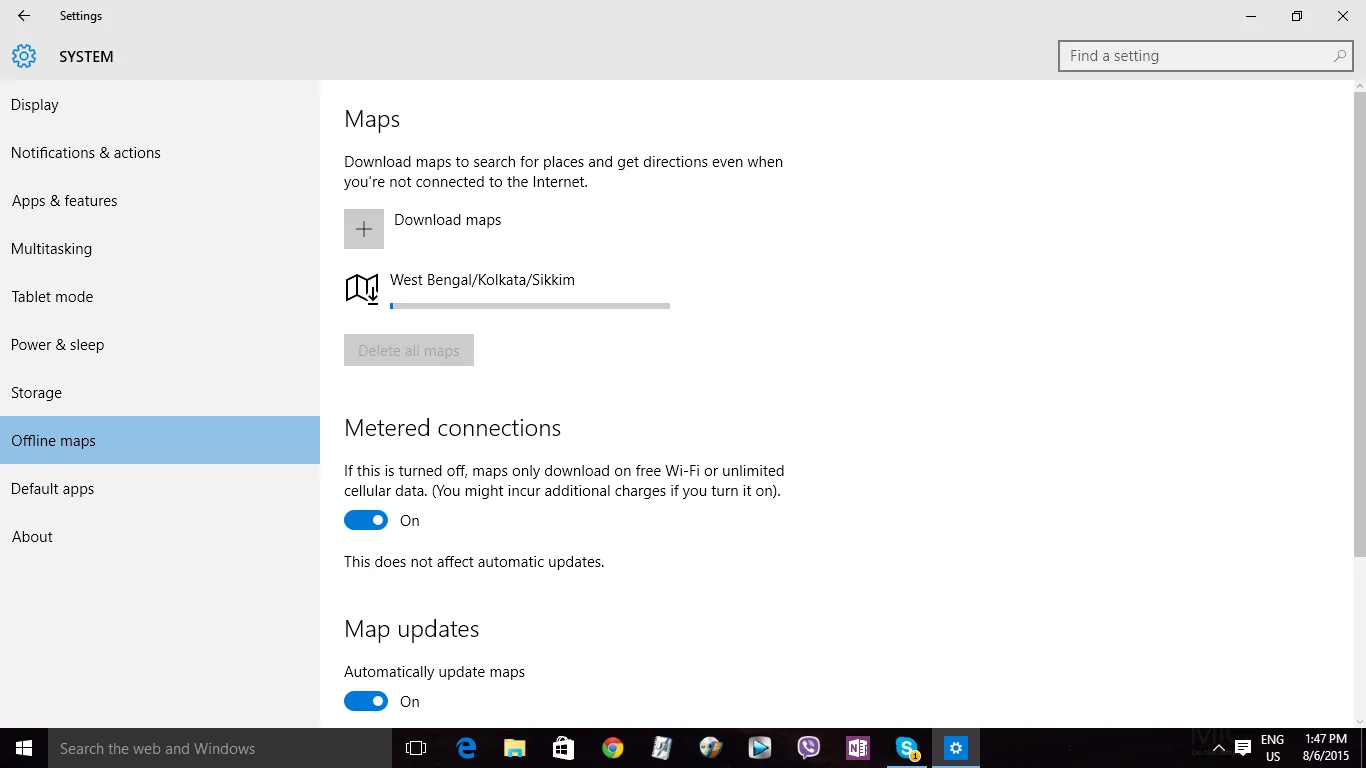Go to Apps & features
Viewport: 1366px width, 768px height.
160,201
